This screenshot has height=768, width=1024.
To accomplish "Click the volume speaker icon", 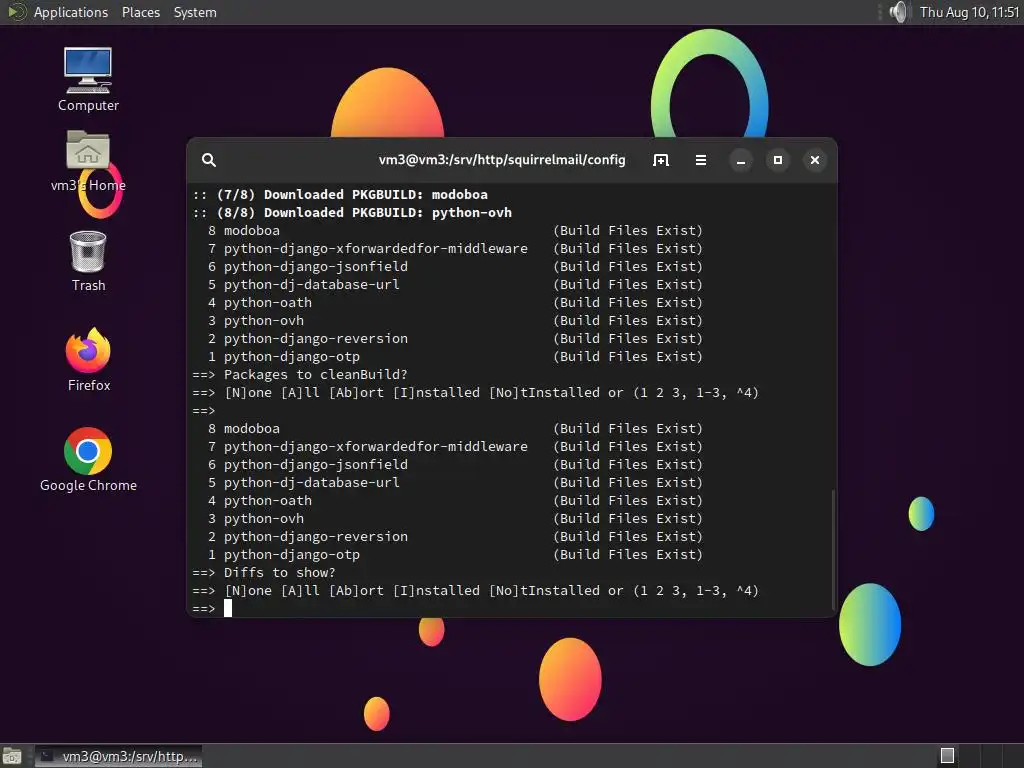I will coord(899,12).
